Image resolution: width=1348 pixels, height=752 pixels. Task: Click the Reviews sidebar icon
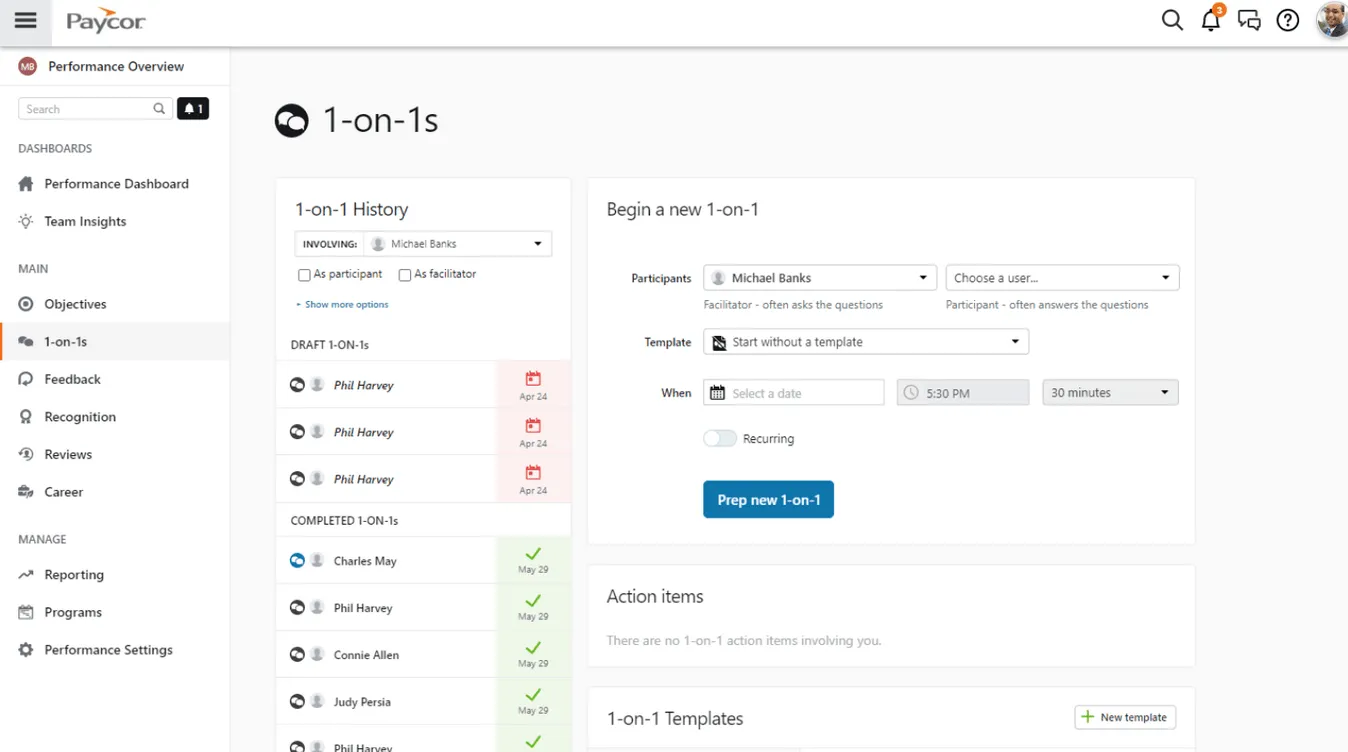click(x=26, y=454)
